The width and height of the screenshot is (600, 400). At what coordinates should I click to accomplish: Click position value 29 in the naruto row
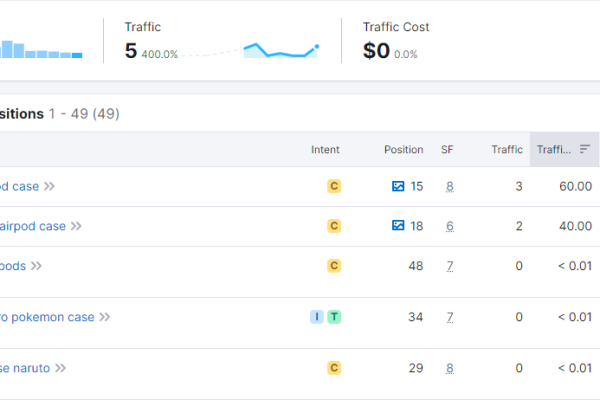coord(416,368)
